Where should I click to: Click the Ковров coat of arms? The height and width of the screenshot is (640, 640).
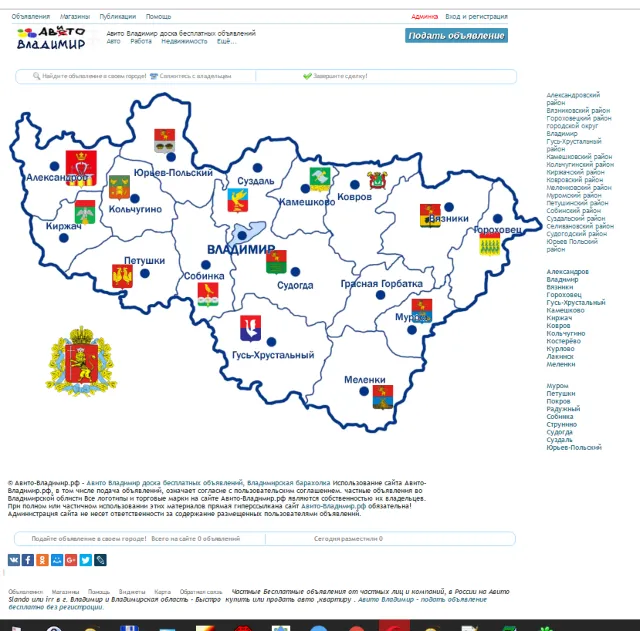pyautogui.click(x=378, y=180)
